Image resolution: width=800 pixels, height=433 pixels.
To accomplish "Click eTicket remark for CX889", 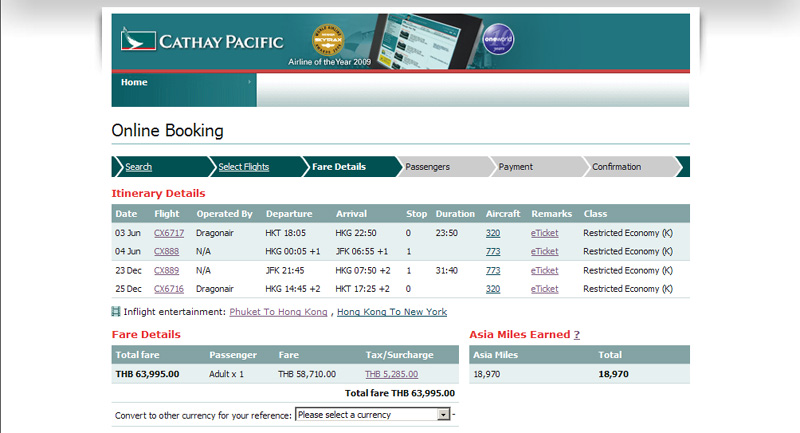I will (x=544, y=270).
